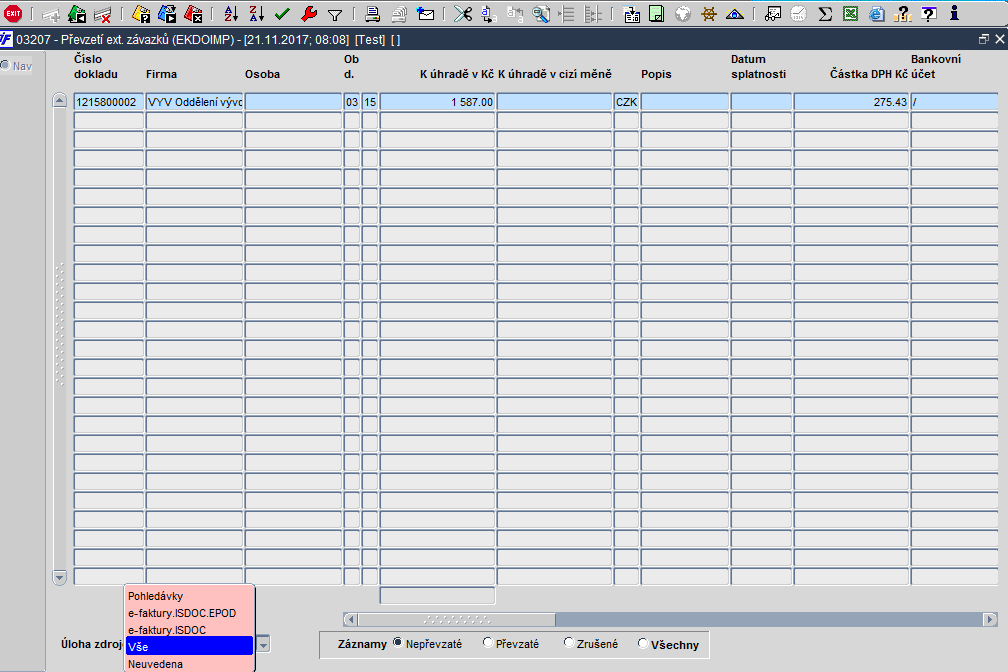1008x672 pixels.
Task: Click the green duplicate record icon
Action: tap(76, 14)
